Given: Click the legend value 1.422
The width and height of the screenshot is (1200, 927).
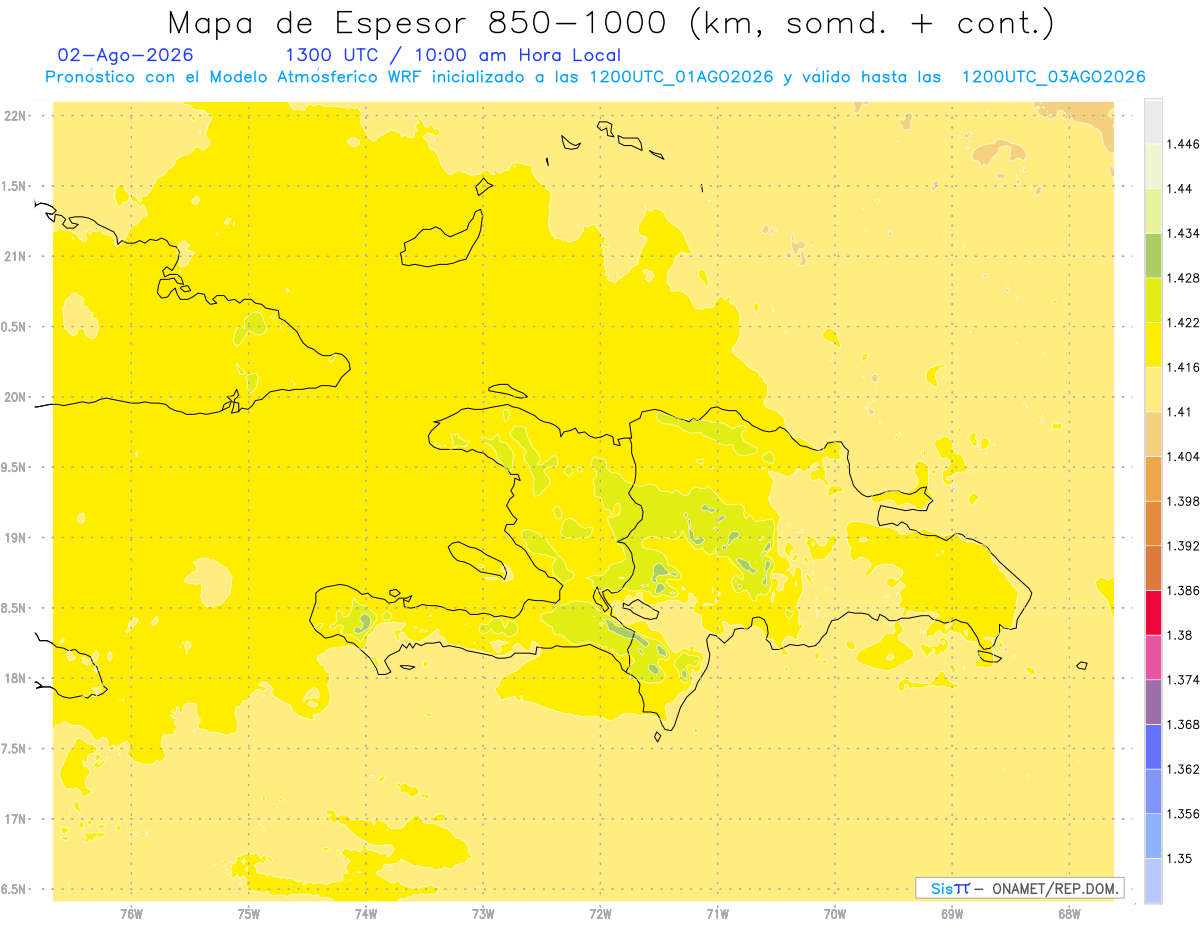Looking at the screenshot, I should click(1184, 323).
